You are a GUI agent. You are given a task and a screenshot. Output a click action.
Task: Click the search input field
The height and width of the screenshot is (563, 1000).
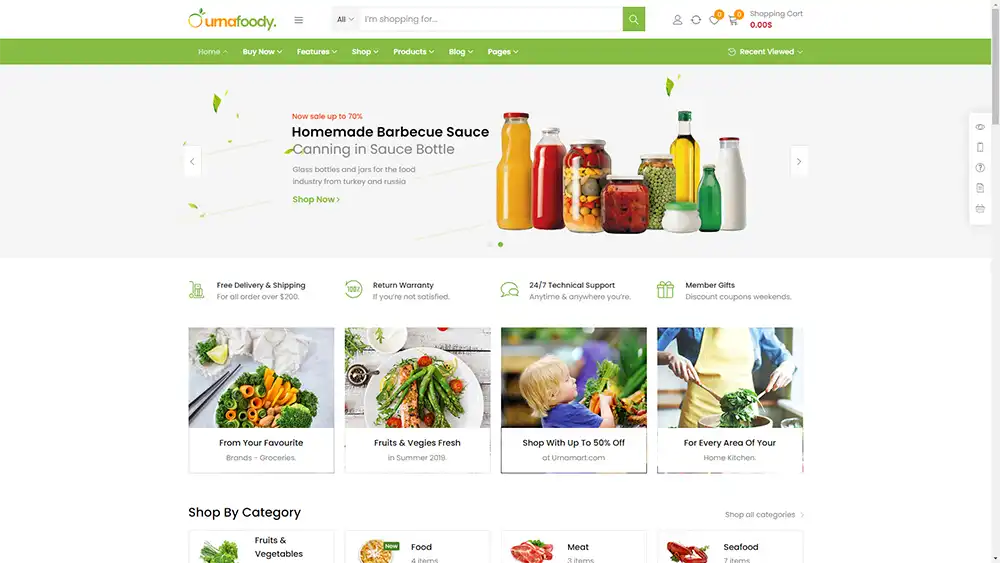point(490,19)
